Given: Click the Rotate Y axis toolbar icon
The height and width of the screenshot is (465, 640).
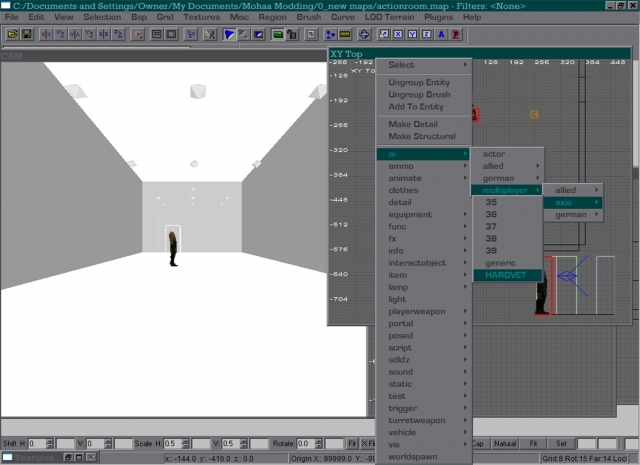Looking at the screenshot, I should tap(89, 34).
